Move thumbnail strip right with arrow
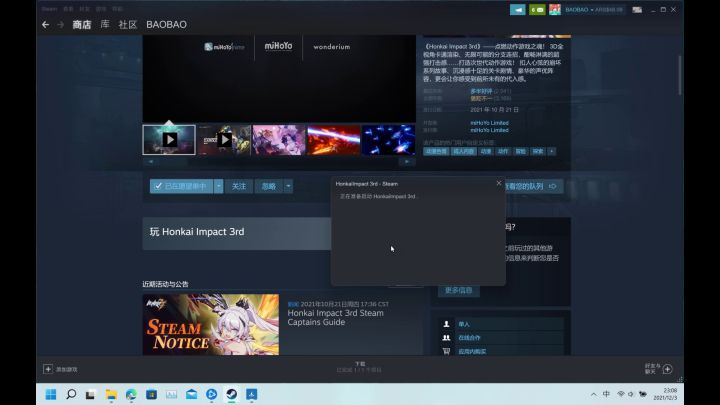The width and height of the screenshot is (720, 405). (407, 162)
